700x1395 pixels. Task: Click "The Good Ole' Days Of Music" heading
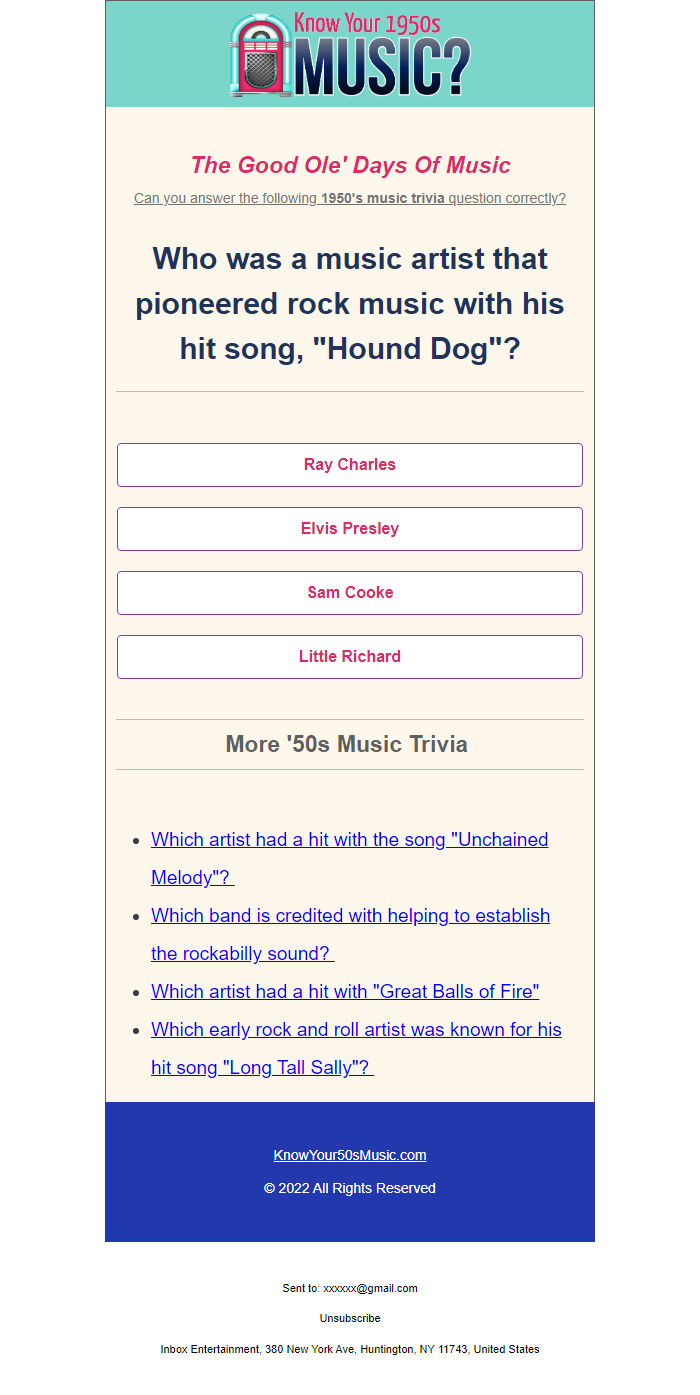(350, 165)
